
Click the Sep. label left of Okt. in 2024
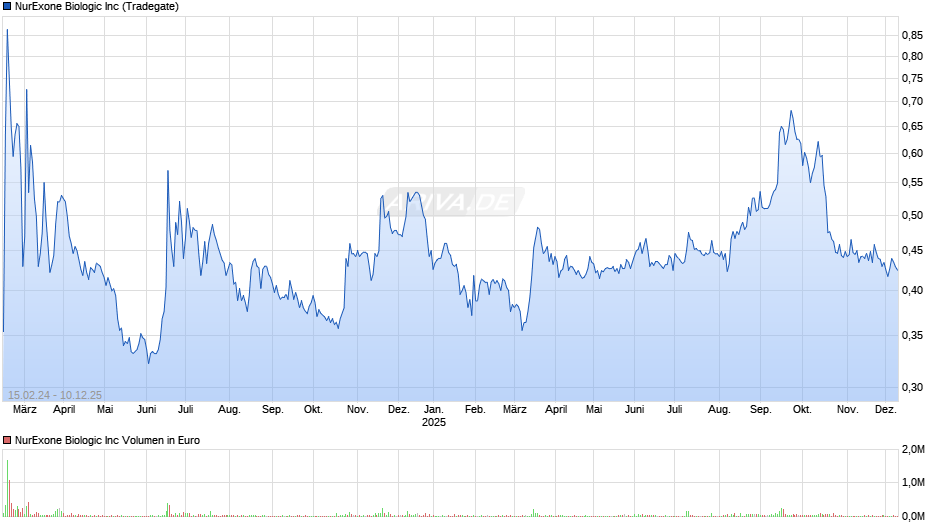[x=272, y=410]
